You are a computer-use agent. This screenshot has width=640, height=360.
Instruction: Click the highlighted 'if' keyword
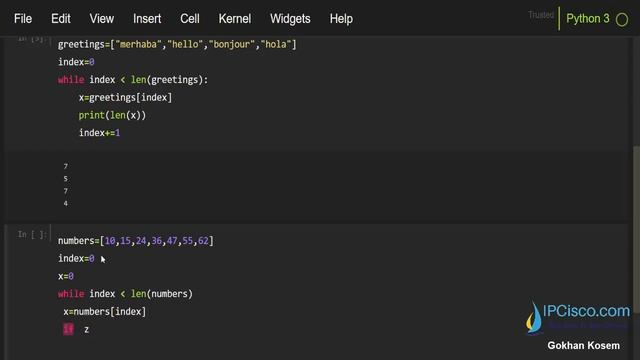[68, 329]
